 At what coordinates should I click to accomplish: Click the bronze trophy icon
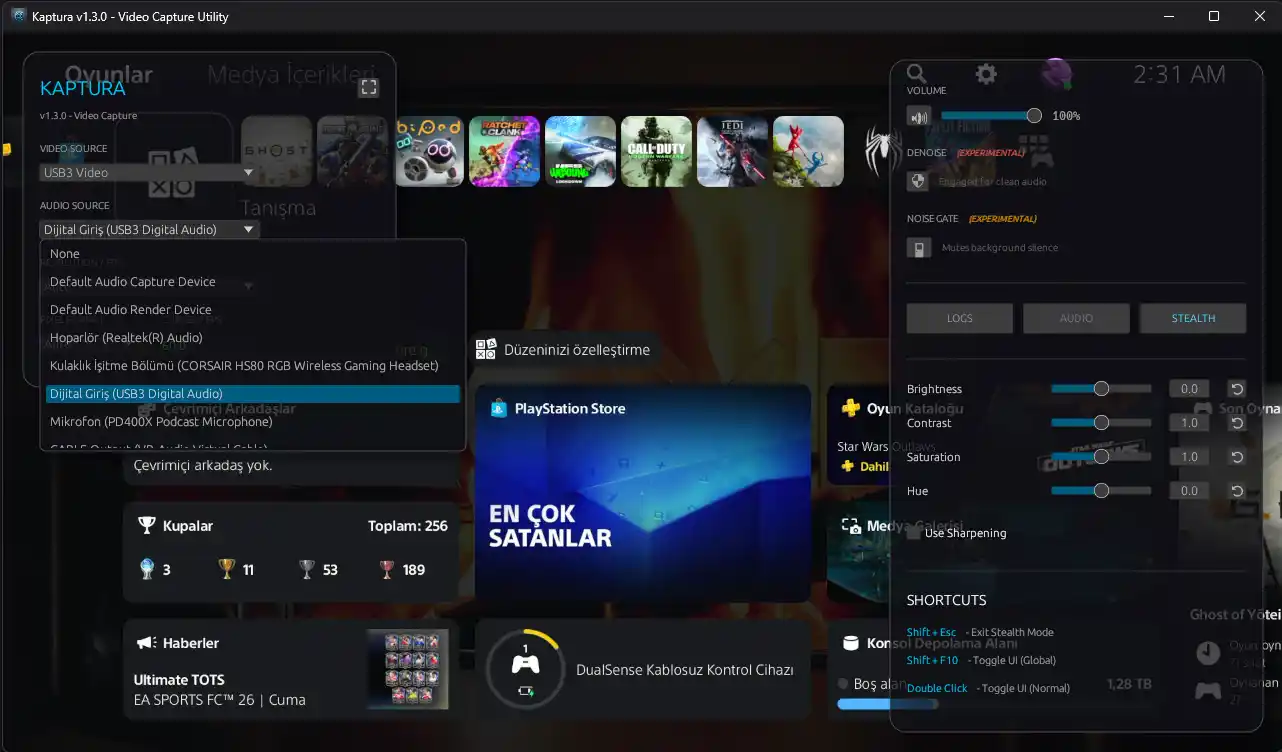point(387,569)
